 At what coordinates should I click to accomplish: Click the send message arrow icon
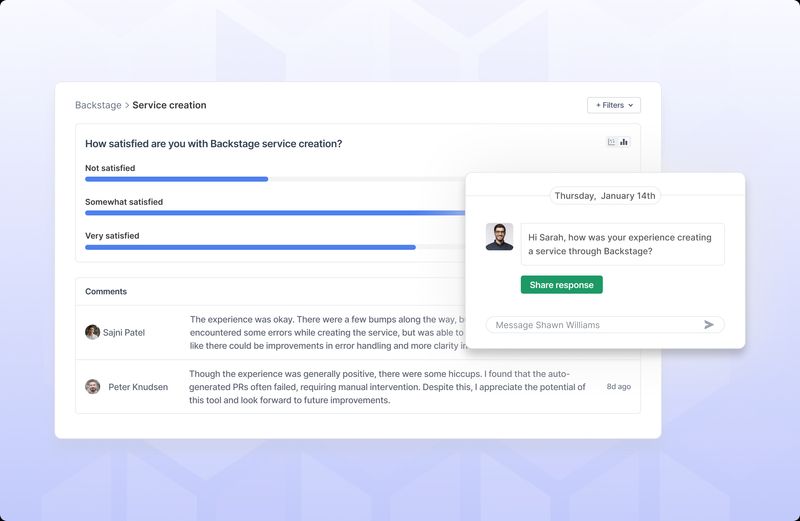(x=709, y=325)
